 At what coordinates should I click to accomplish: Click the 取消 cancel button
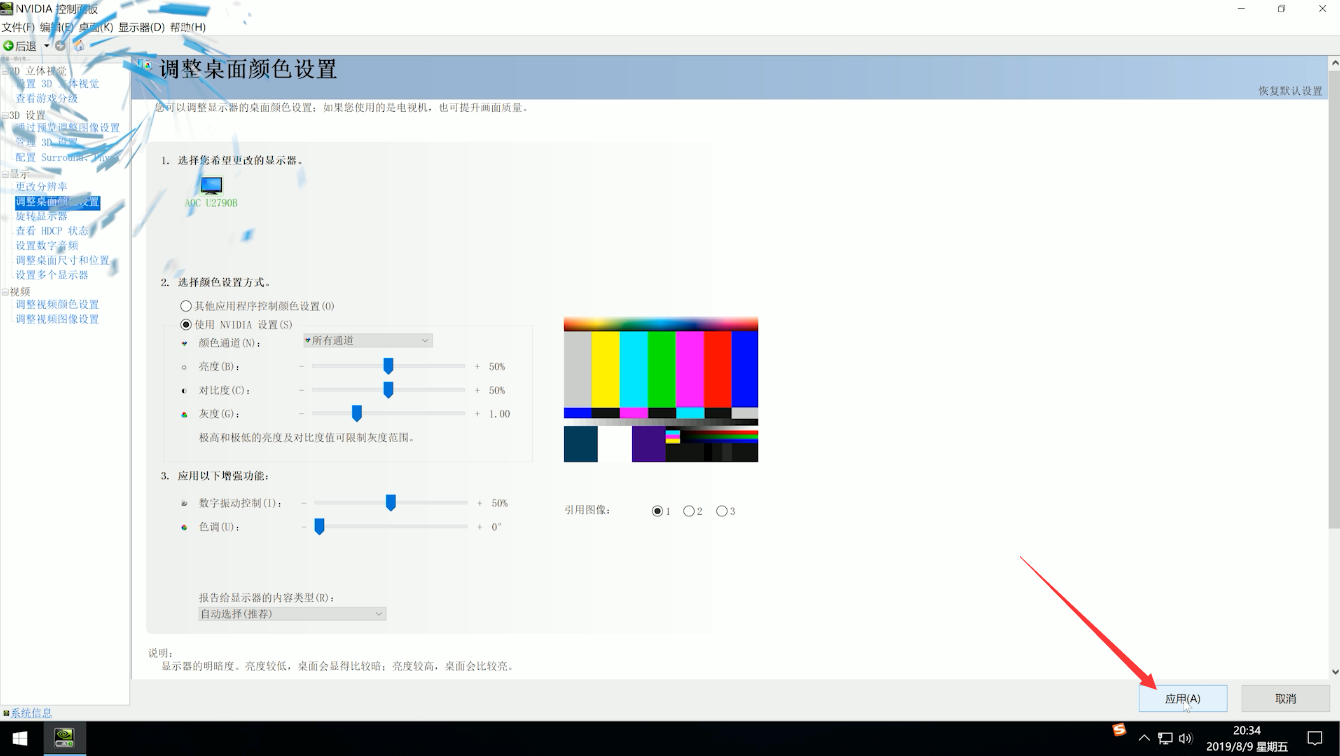click(x=1285, y=698)
